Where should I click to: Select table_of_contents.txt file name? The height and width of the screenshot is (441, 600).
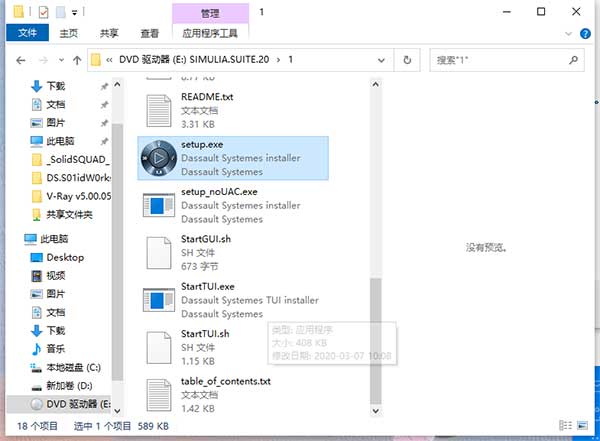pos(226,381)
